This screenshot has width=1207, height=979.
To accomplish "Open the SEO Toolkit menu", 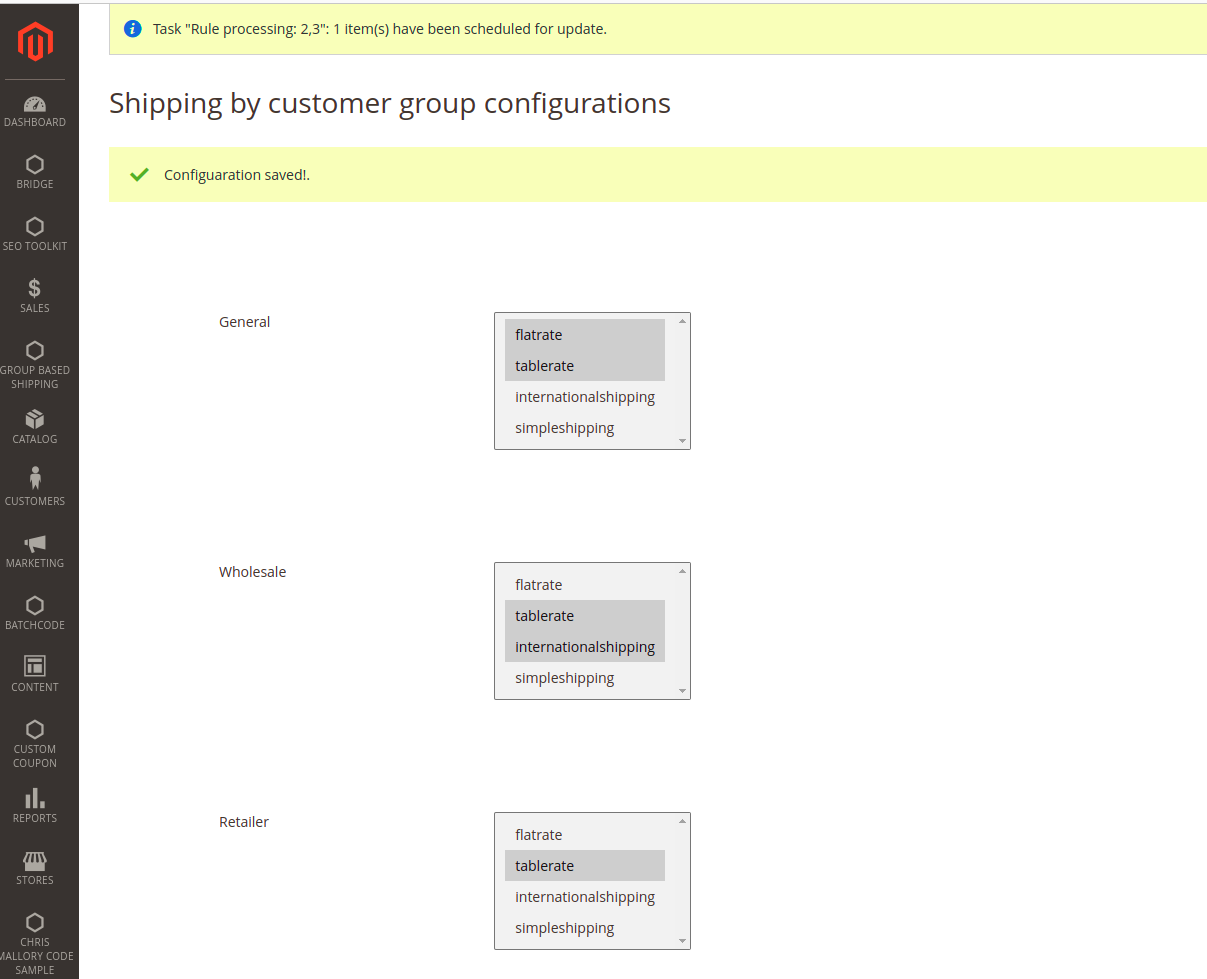I will coord(35,234).
